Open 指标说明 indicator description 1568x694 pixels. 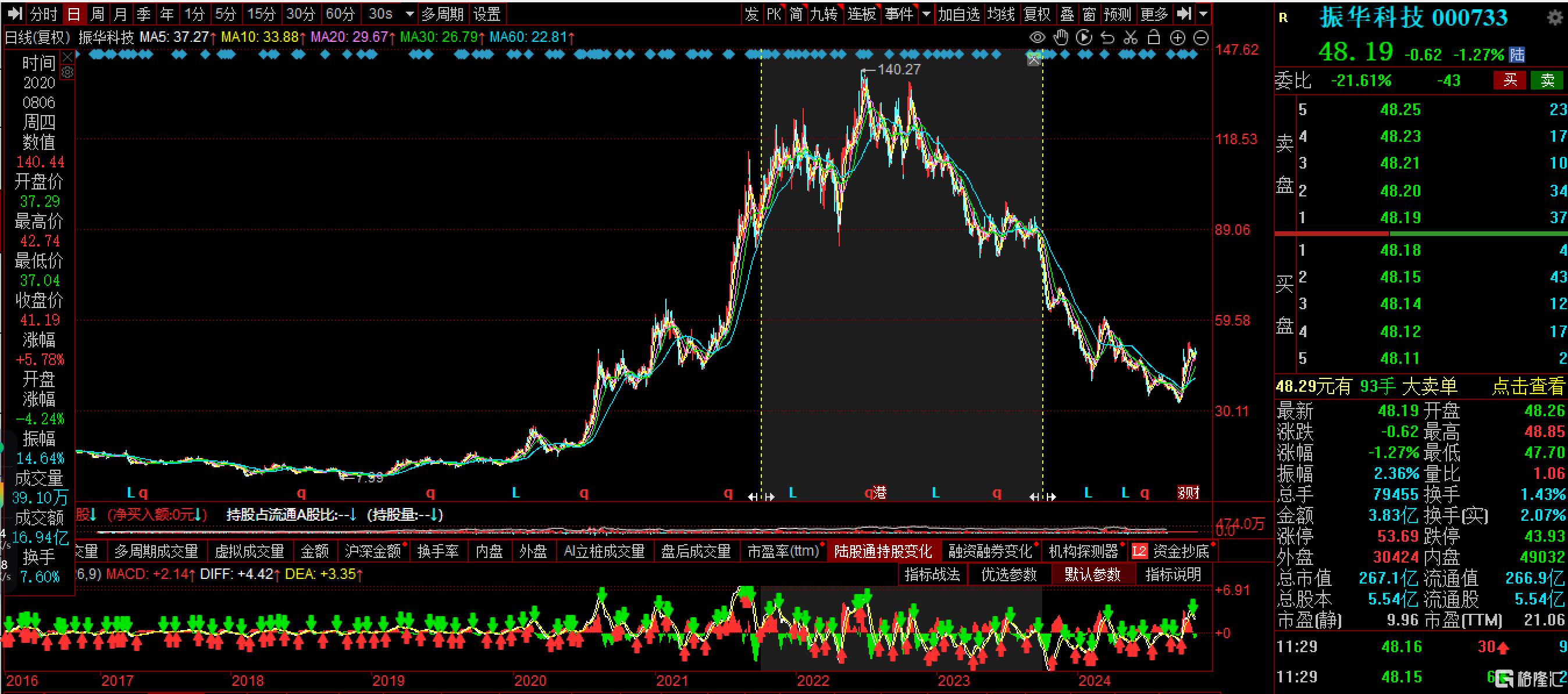point(1174,574)
